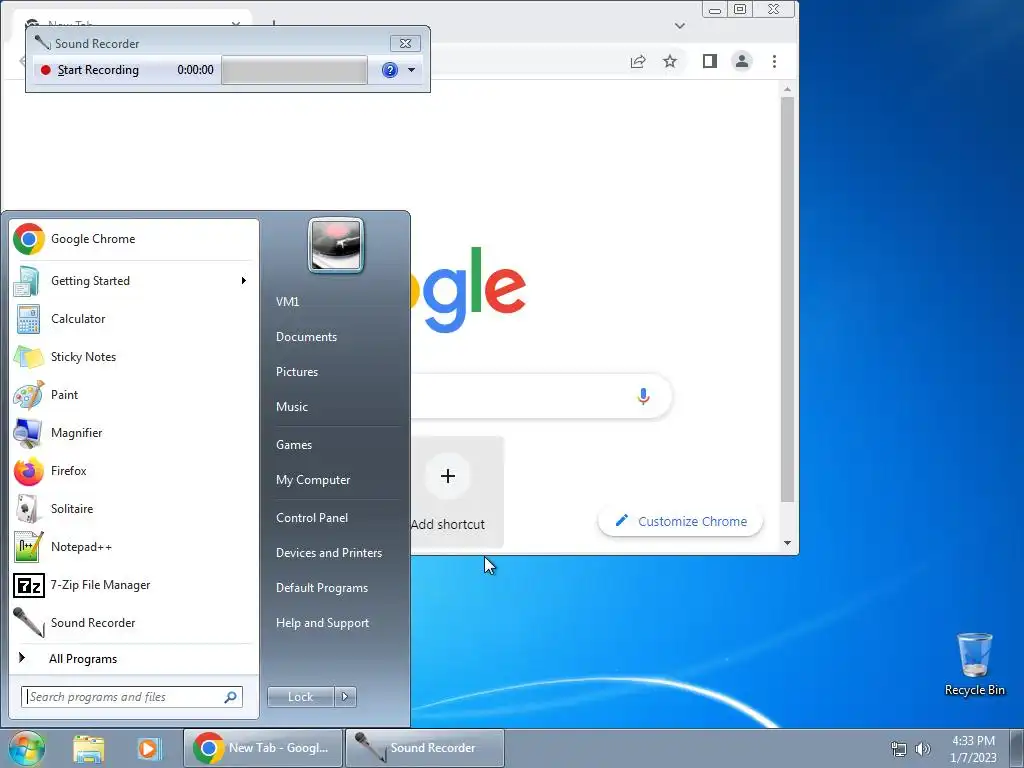Open the Recycle Bin on the desktop
Screen dimensions: 1024x768
[x=974, y=664]
